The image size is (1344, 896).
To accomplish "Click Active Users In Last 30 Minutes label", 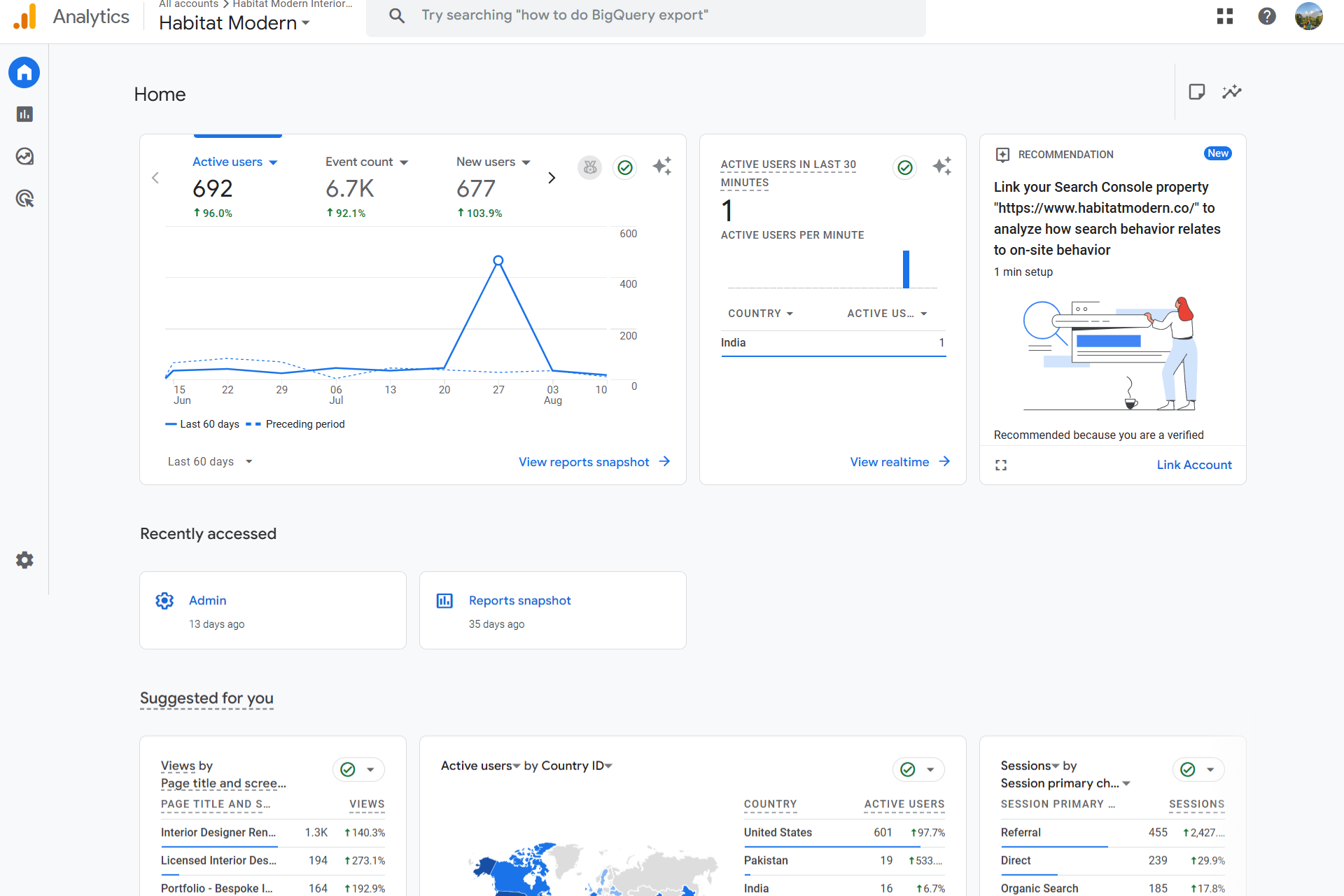I will [x=788, y=174].
